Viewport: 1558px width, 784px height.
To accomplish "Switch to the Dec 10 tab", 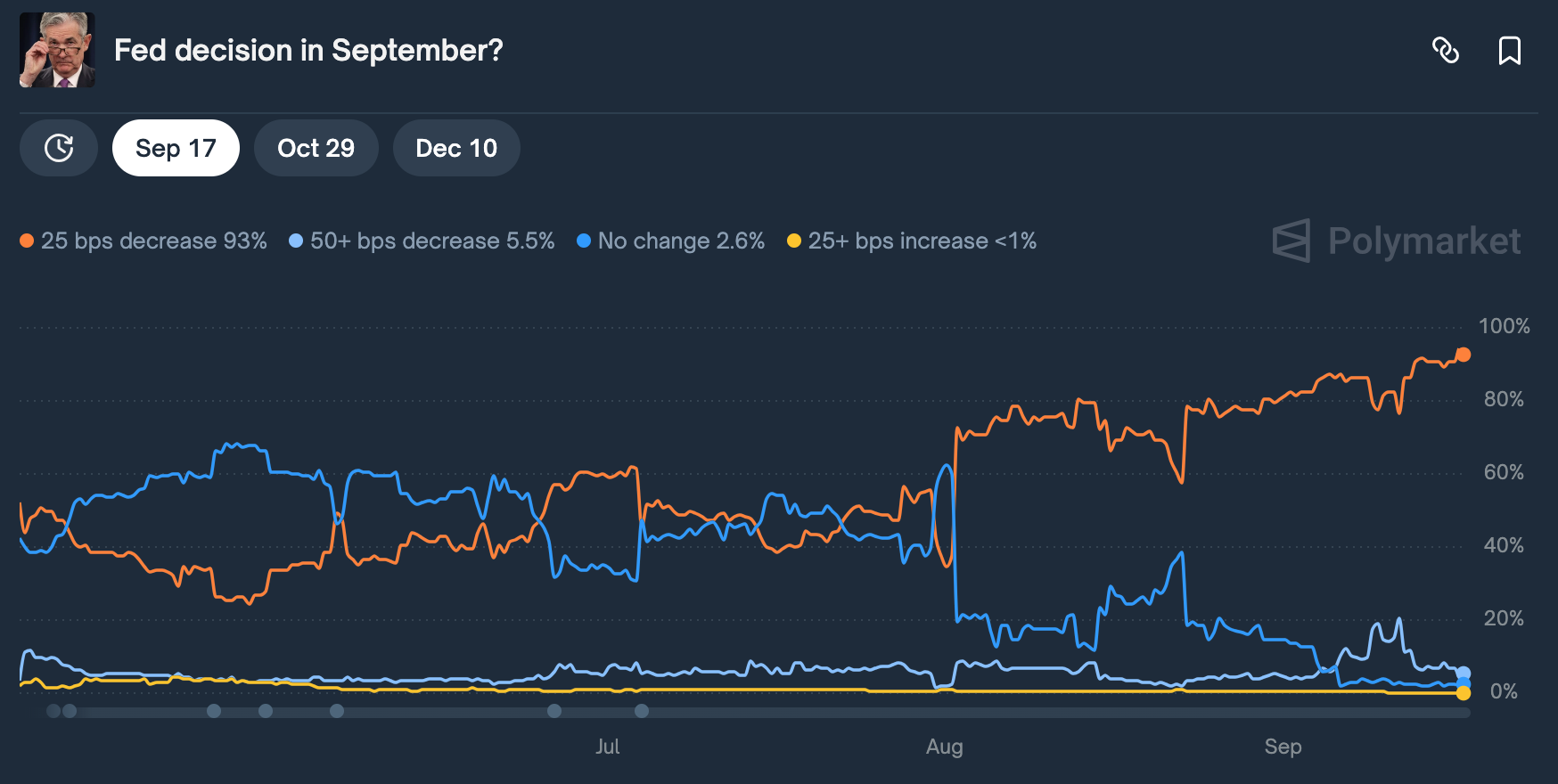I will (456, 148).
